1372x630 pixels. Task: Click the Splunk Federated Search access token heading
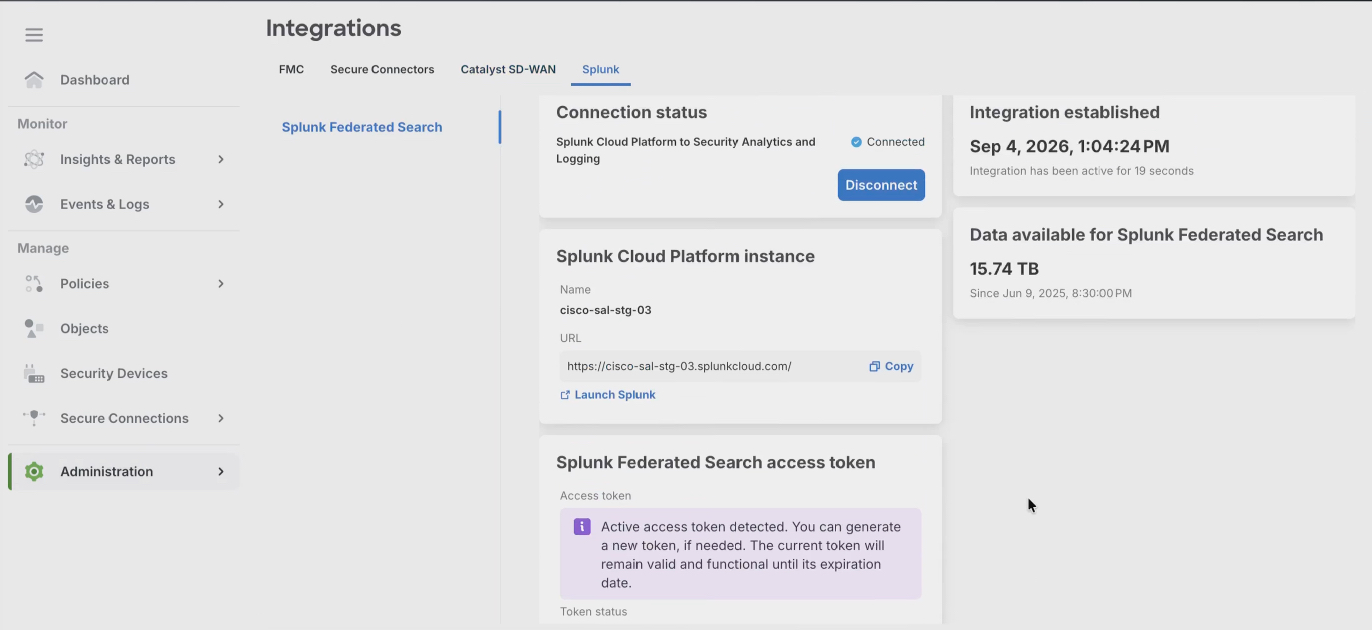(716, 463)
